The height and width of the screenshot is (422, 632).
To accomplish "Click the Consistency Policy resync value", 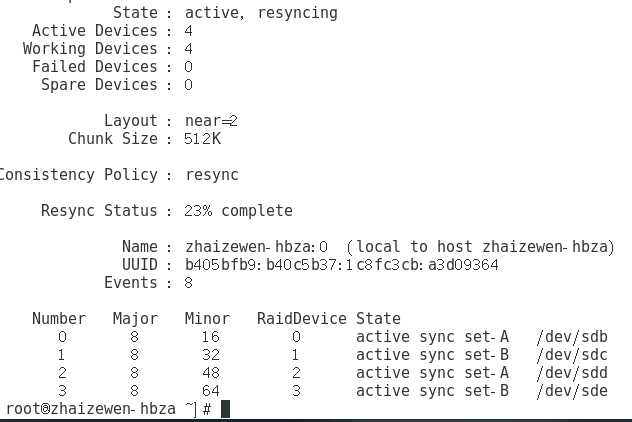I will [x=212, y=175].
